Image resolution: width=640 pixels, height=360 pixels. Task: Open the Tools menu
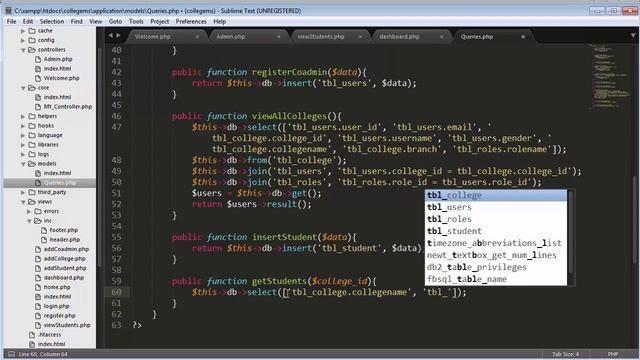pyautogui.click(x=136, y=21)
